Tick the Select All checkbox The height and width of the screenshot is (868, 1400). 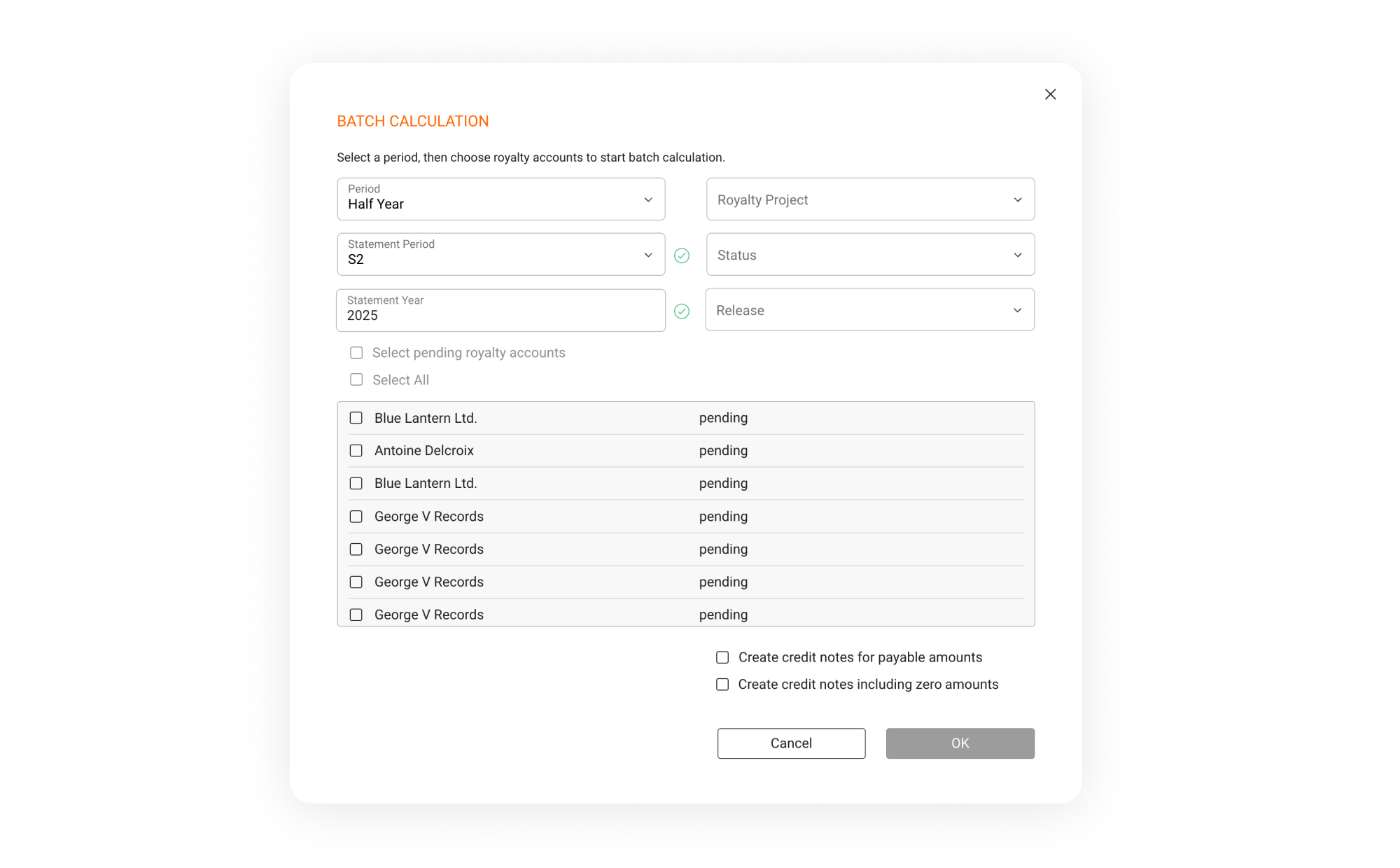pyautogui.click(x=356, y=379)
